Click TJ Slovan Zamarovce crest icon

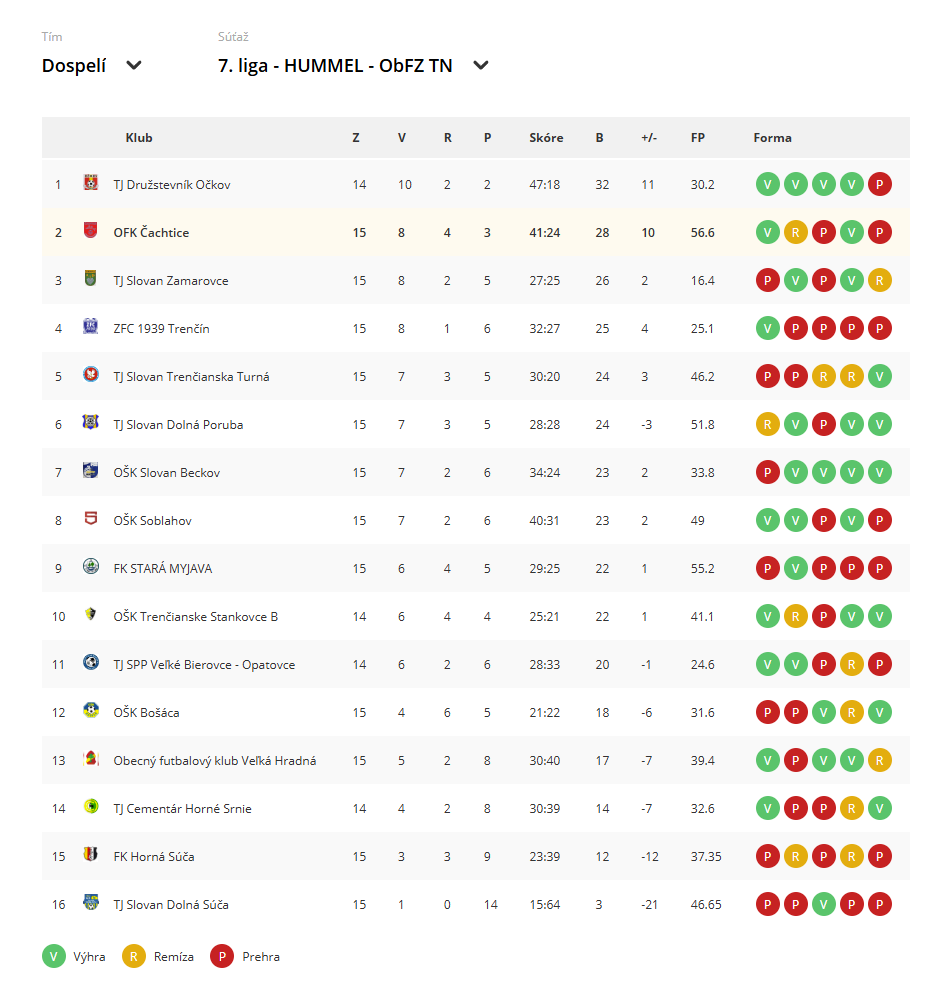pos(91,279)
